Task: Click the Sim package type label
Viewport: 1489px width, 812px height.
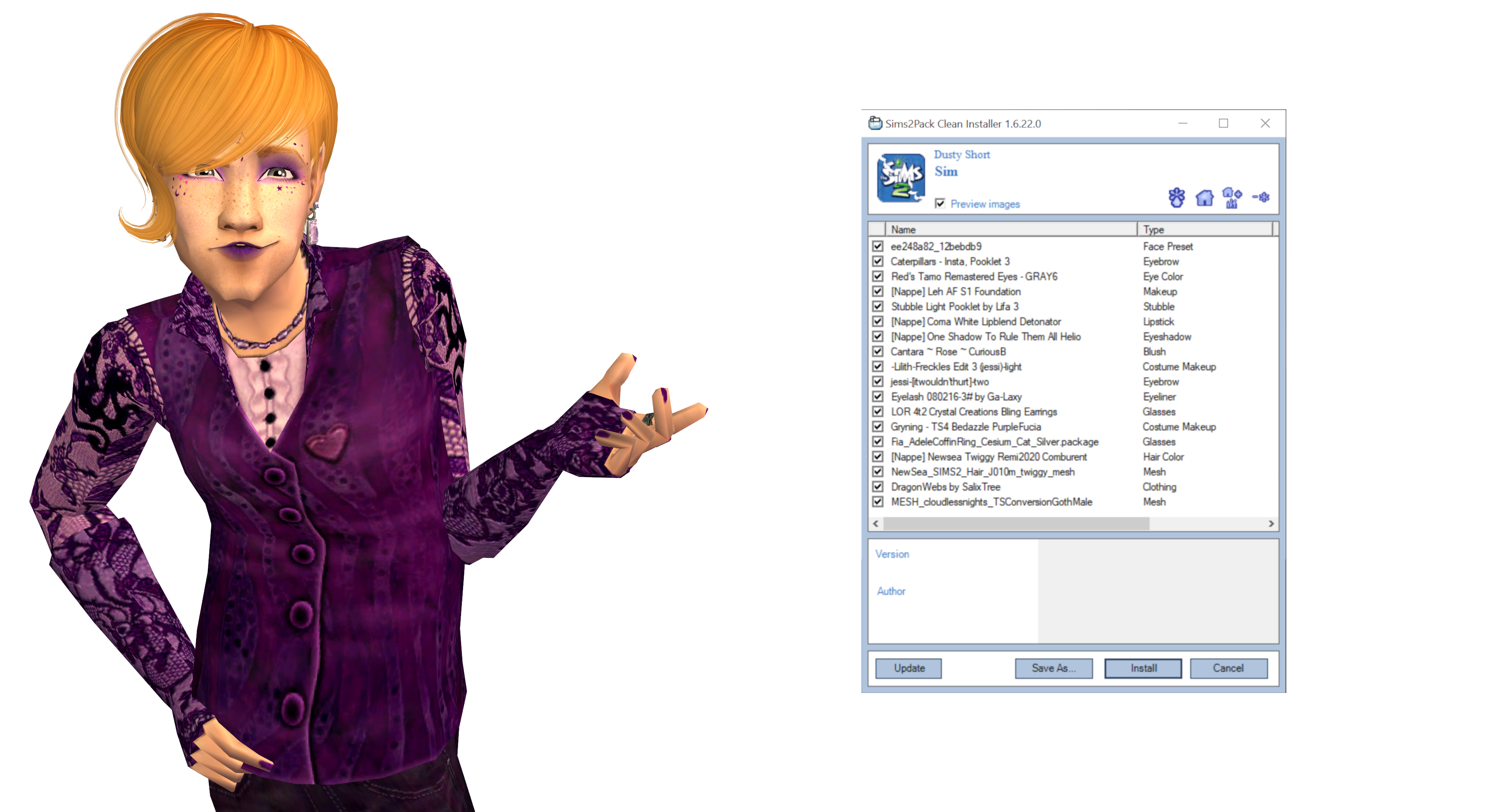Action: [946, 172]
